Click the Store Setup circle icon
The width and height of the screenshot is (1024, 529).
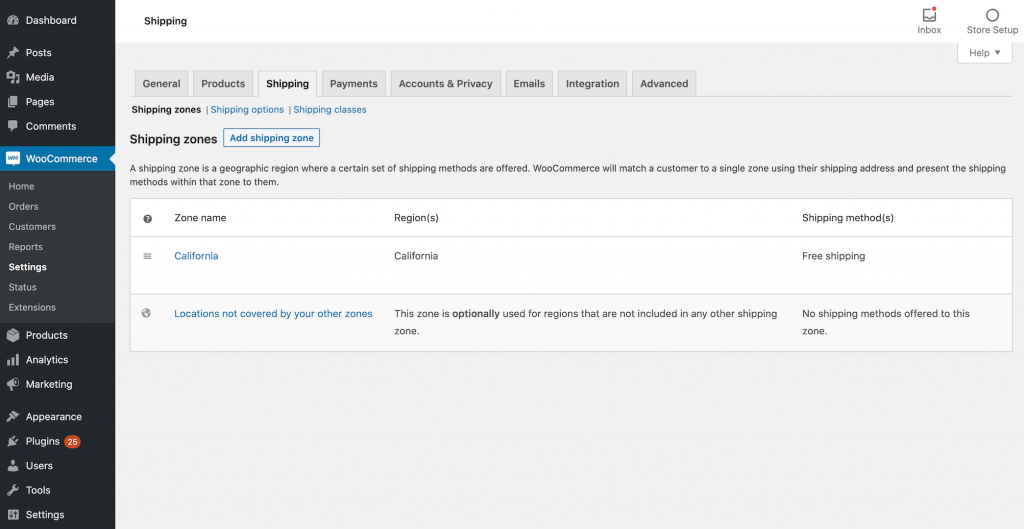[x=992, y=15]
